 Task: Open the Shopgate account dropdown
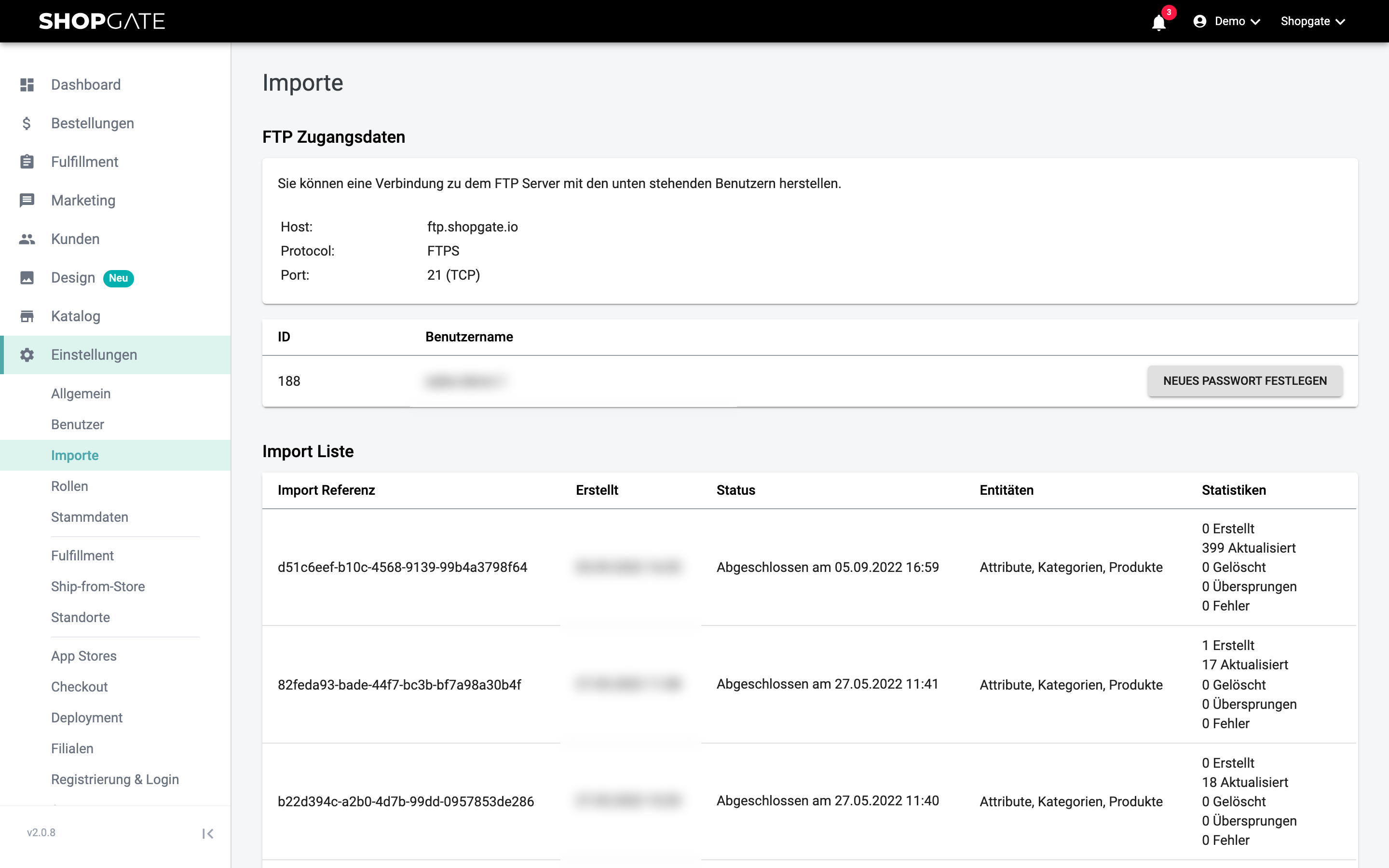click(x=1313, y=21)
